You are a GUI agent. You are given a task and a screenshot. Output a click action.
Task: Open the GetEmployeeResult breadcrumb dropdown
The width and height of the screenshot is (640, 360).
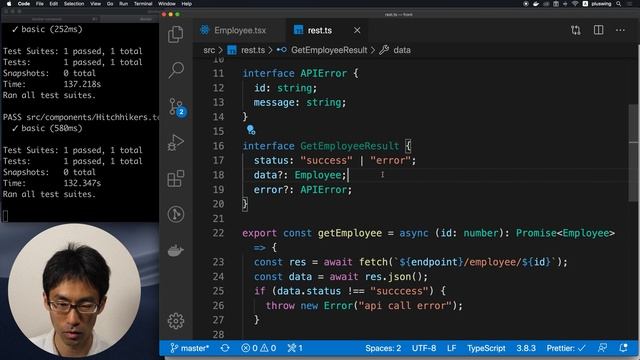(x=329, y=50)
